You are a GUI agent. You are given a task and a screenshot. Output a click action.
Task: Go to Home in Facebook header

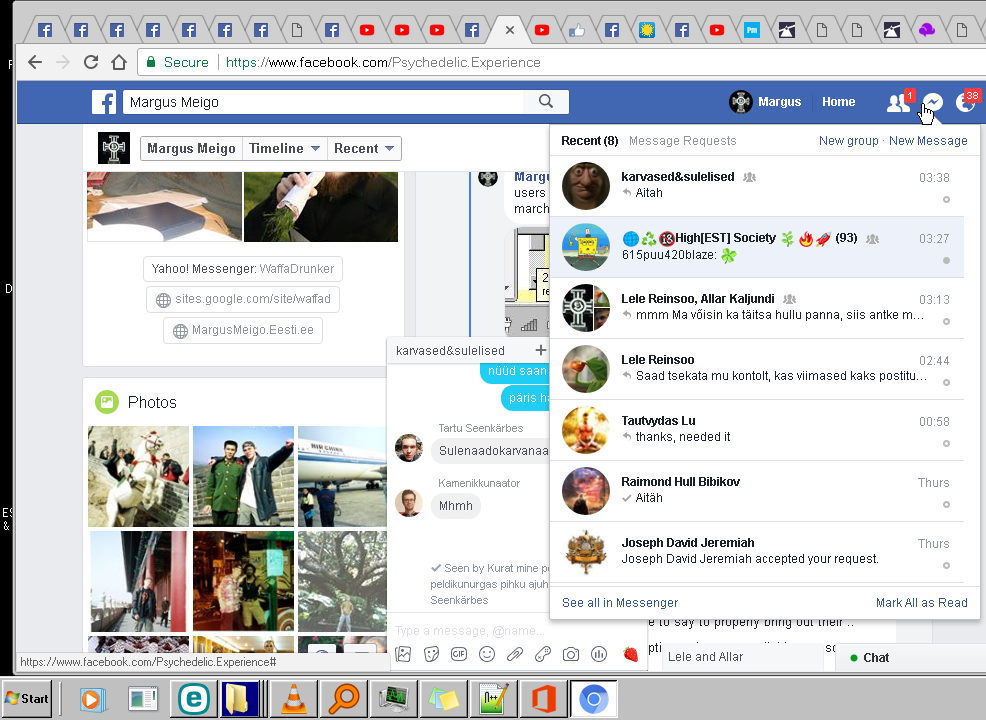click(838, 102)
